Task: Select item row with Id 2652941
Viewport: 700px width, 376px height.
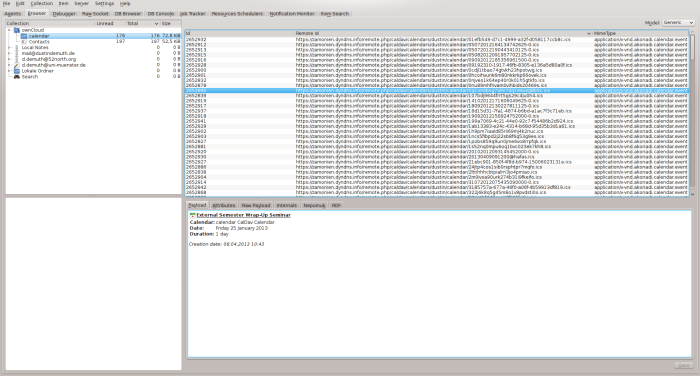Action: pyautogui.click(x=437, y=121)
